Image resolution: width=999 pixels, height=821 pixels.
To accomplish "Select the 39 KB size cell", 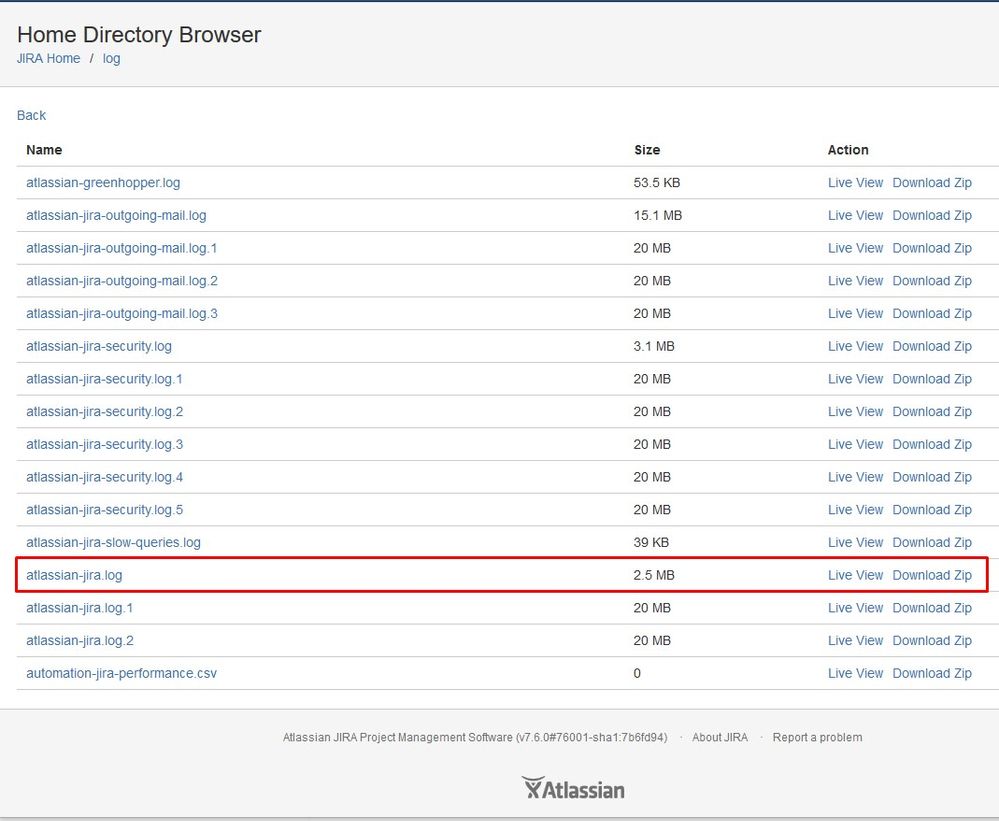I will click(x=651, y=543).
